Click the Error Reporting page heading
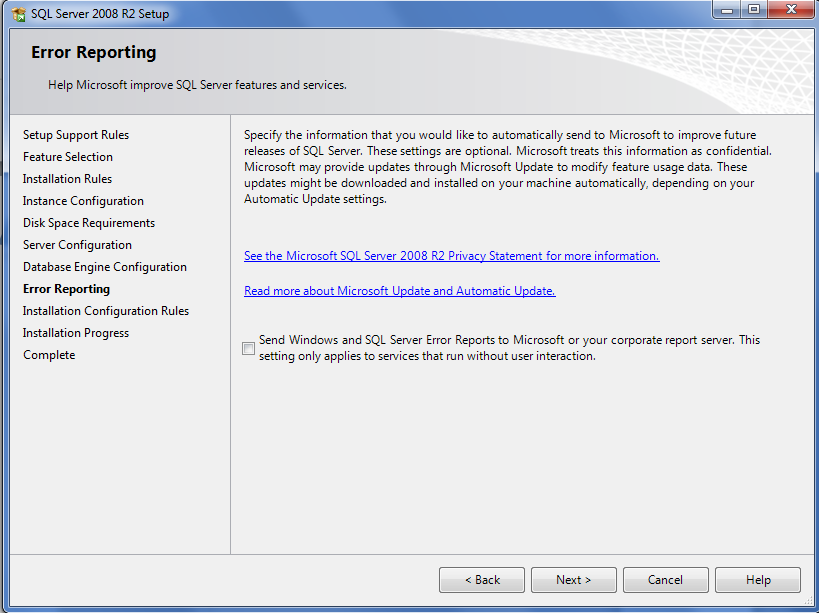Image resolution: width=819 pixels, height=613 pixels. click(93, 52)
